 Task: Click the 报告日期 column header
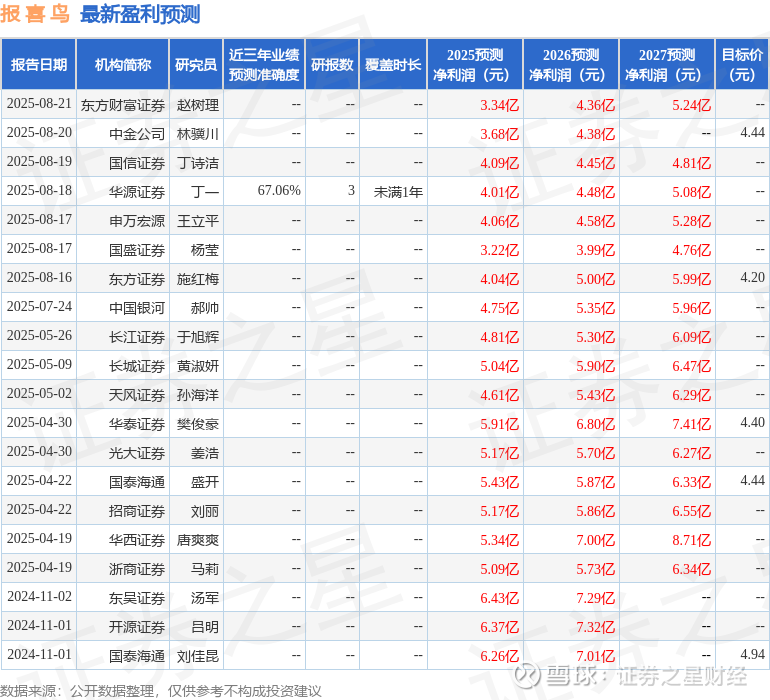(x=39, y=64)
